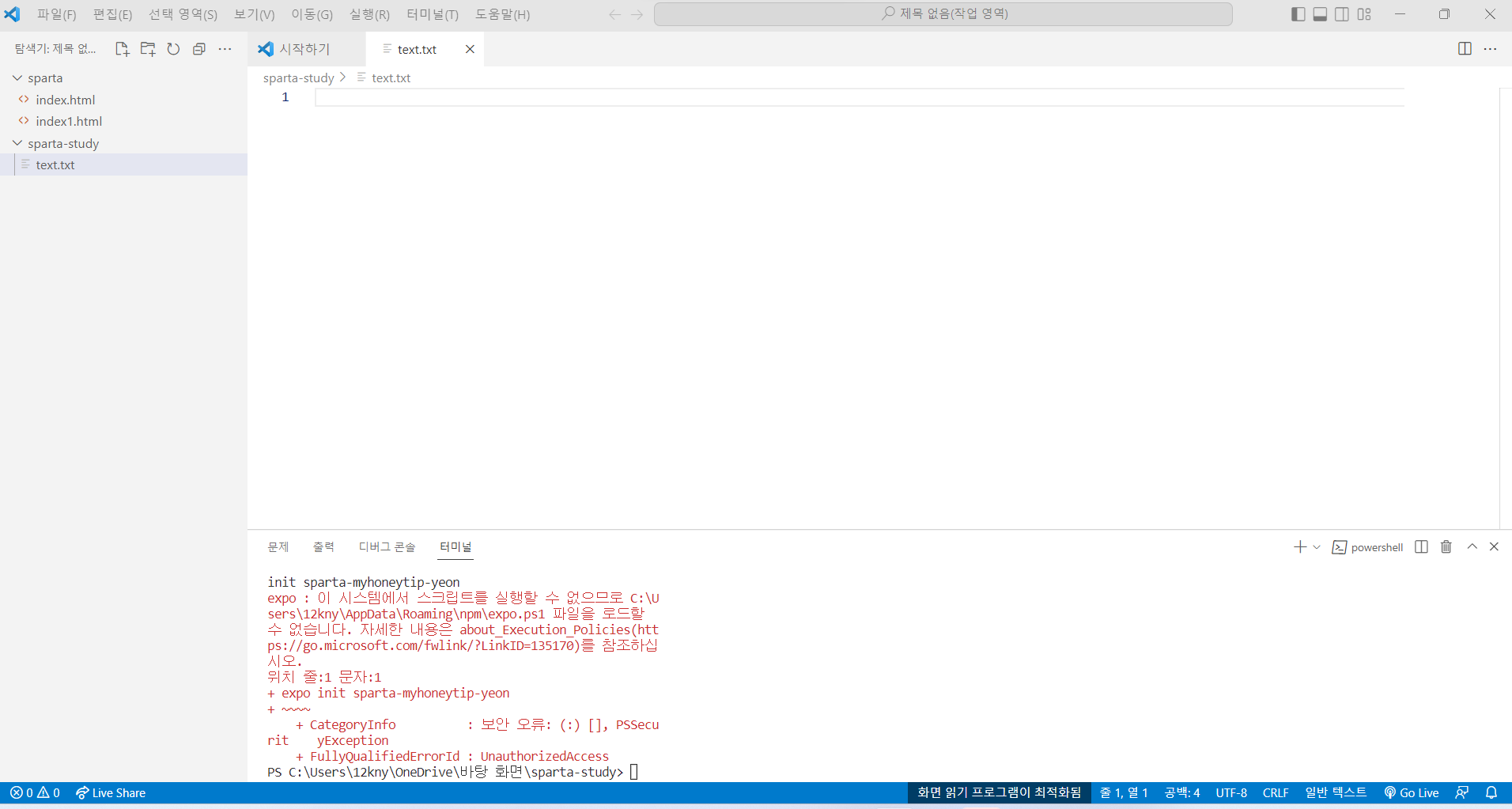Open the 보기(V) menu
This screenshot has height=809, width=1512.
click(x=254, y=14)
